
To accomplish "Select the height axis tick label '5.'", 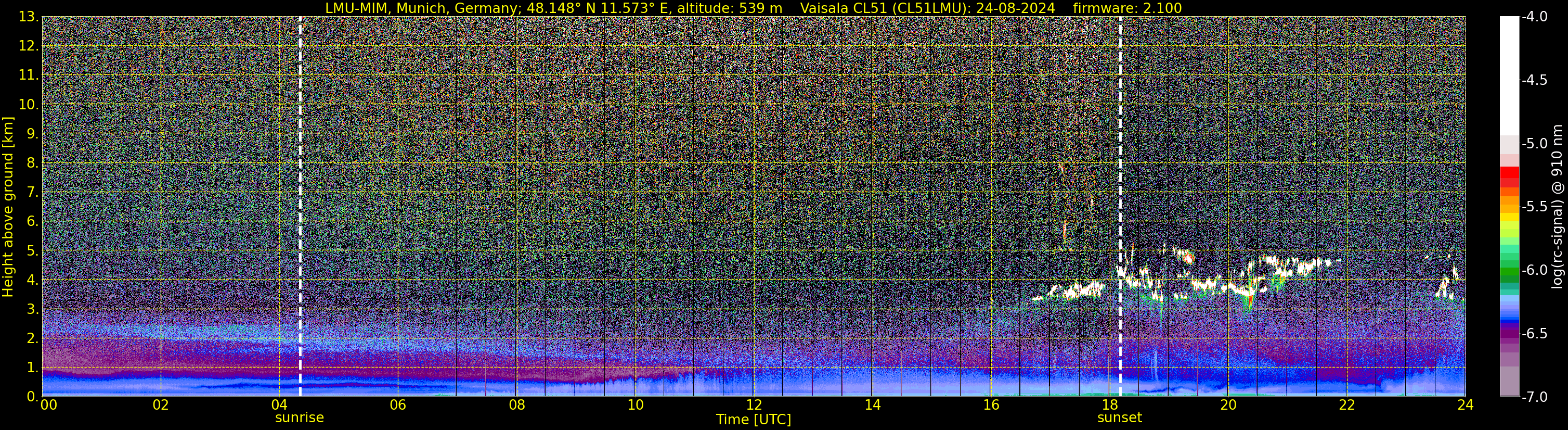I will (x=32, y=250).
